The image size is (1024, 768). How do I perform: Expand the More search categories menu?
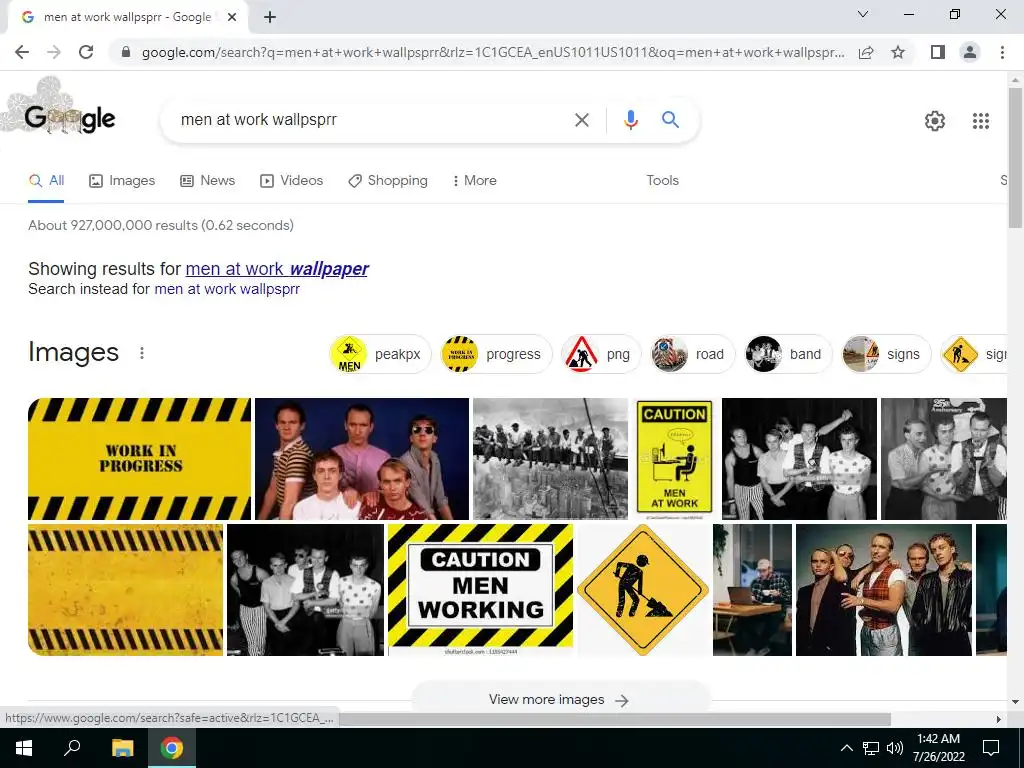click(475, 180)
